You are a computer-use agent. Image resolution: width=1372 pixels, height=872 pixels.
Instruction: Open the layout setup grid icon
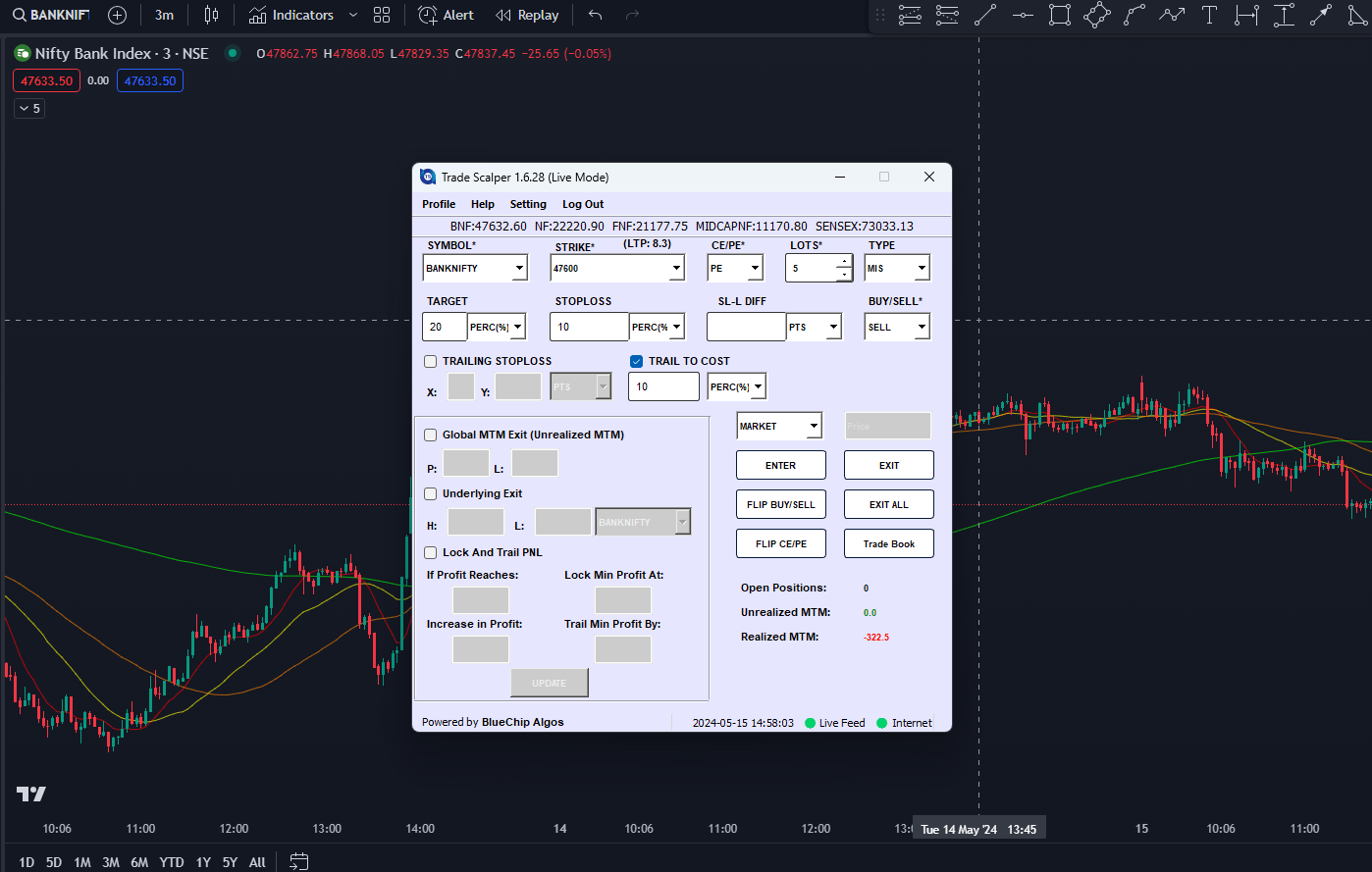click(x=382, y=15)
